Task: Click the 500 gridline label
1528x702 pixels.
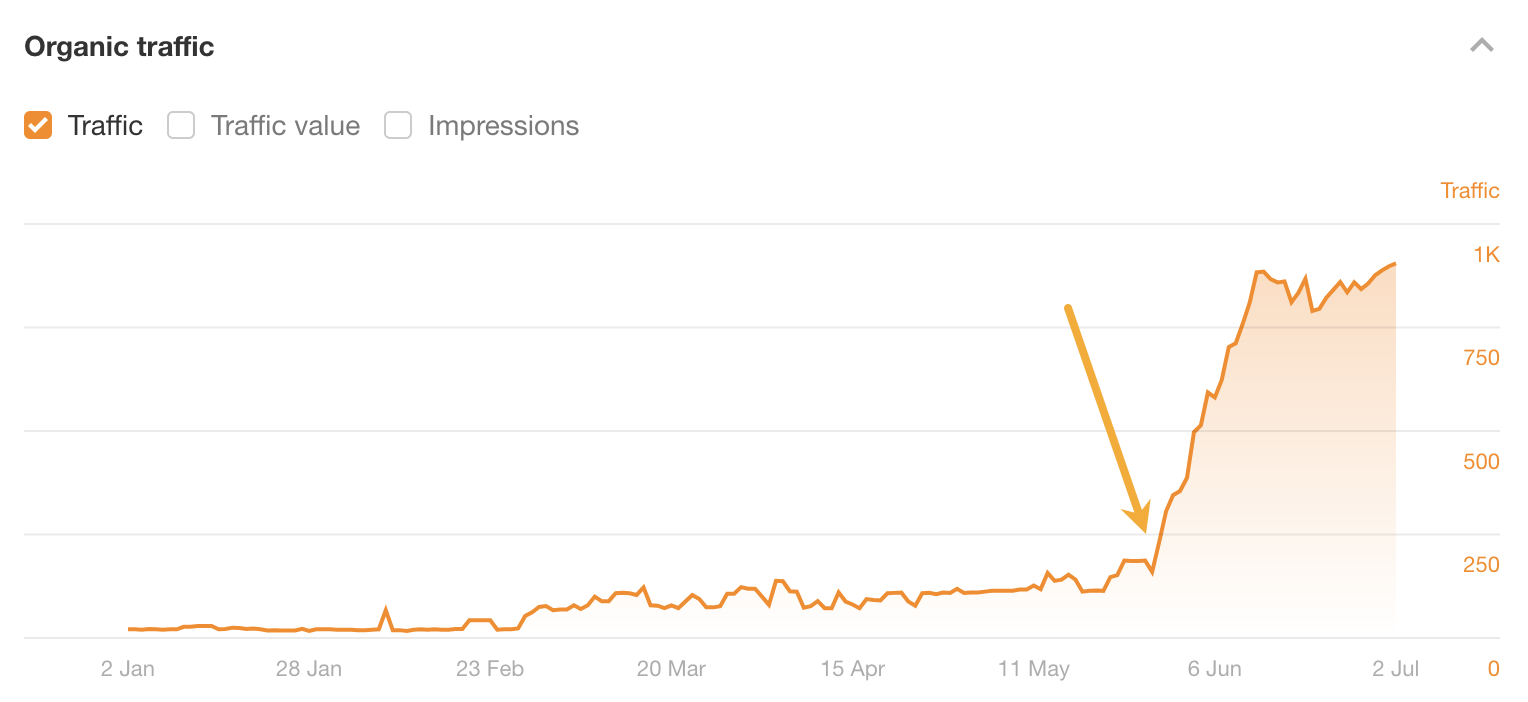Action: [x=1480, y=461]
